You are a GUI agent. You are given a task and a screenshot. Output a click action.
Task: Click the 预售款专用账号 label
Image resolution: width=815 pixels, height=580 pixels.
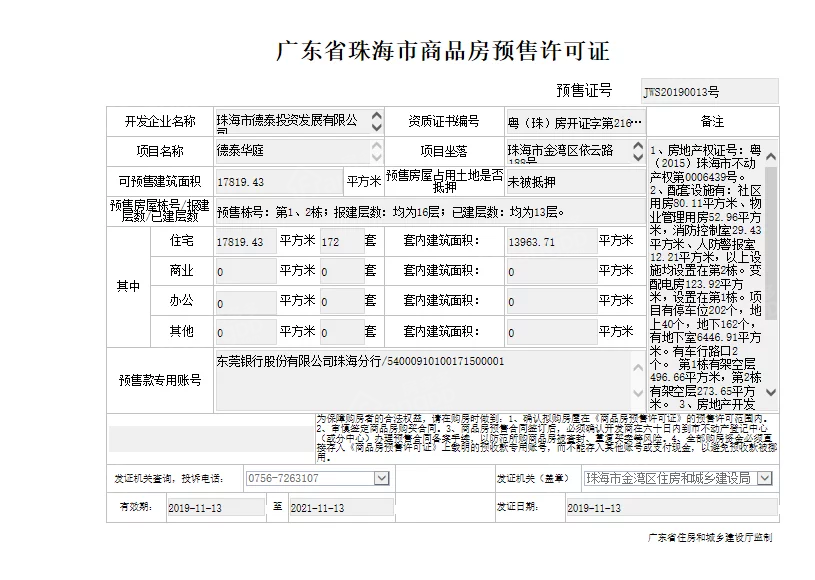click(160, 380)
